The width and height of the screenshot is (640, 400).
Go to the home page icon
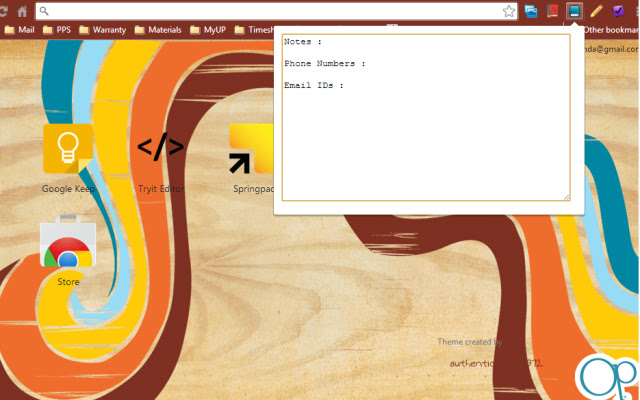click(x=22, y=11)
